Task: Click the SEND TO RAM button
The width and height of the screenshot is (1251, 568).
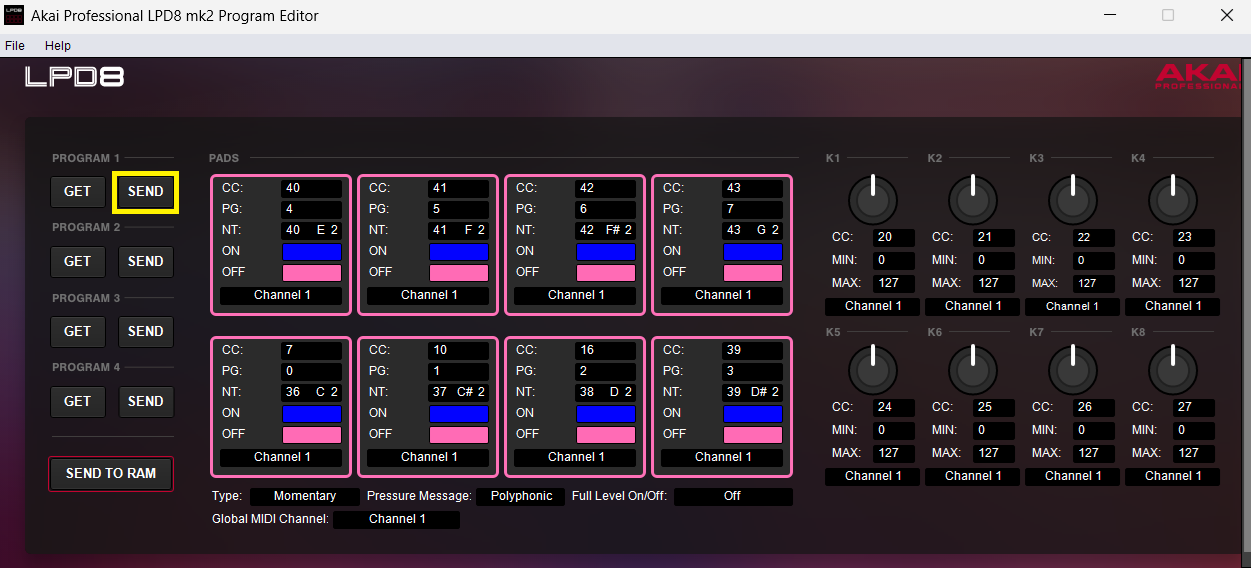Action: [x=111, y=474]
